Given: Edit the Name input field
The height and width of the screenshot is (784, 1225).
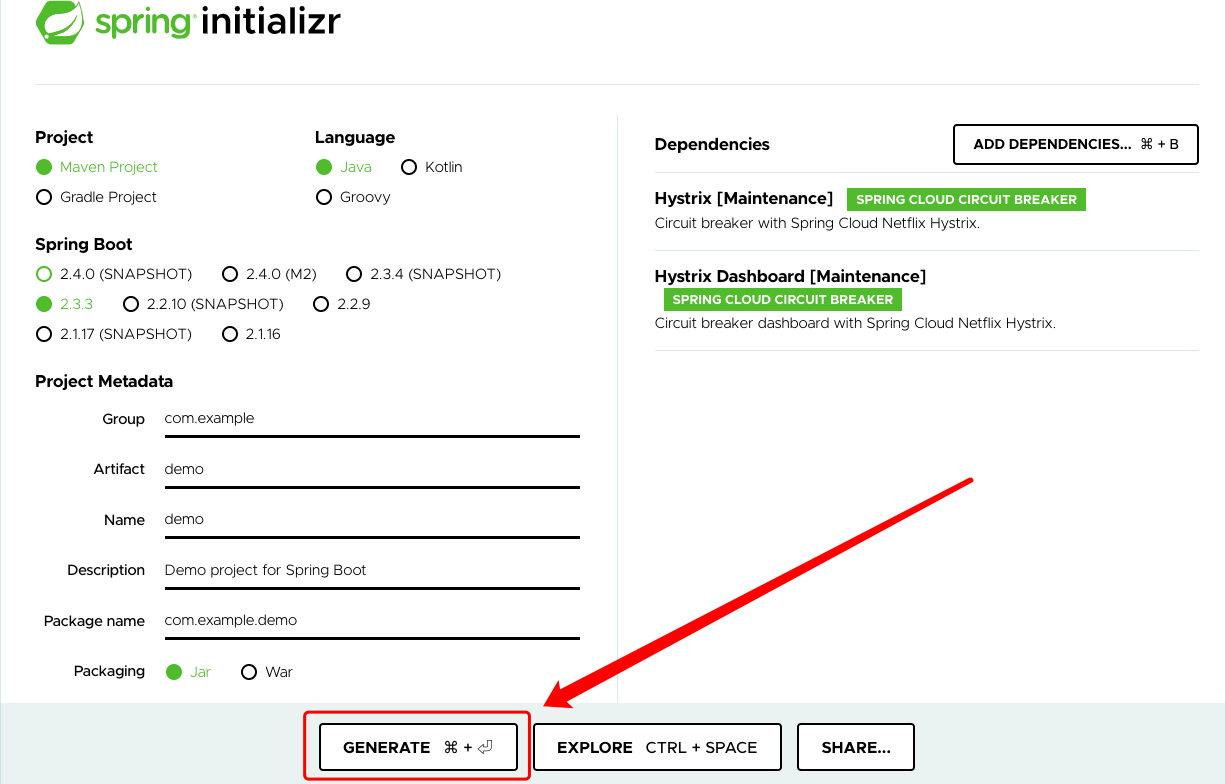Looking at the screenshot, I should click(x=372, y=520).
